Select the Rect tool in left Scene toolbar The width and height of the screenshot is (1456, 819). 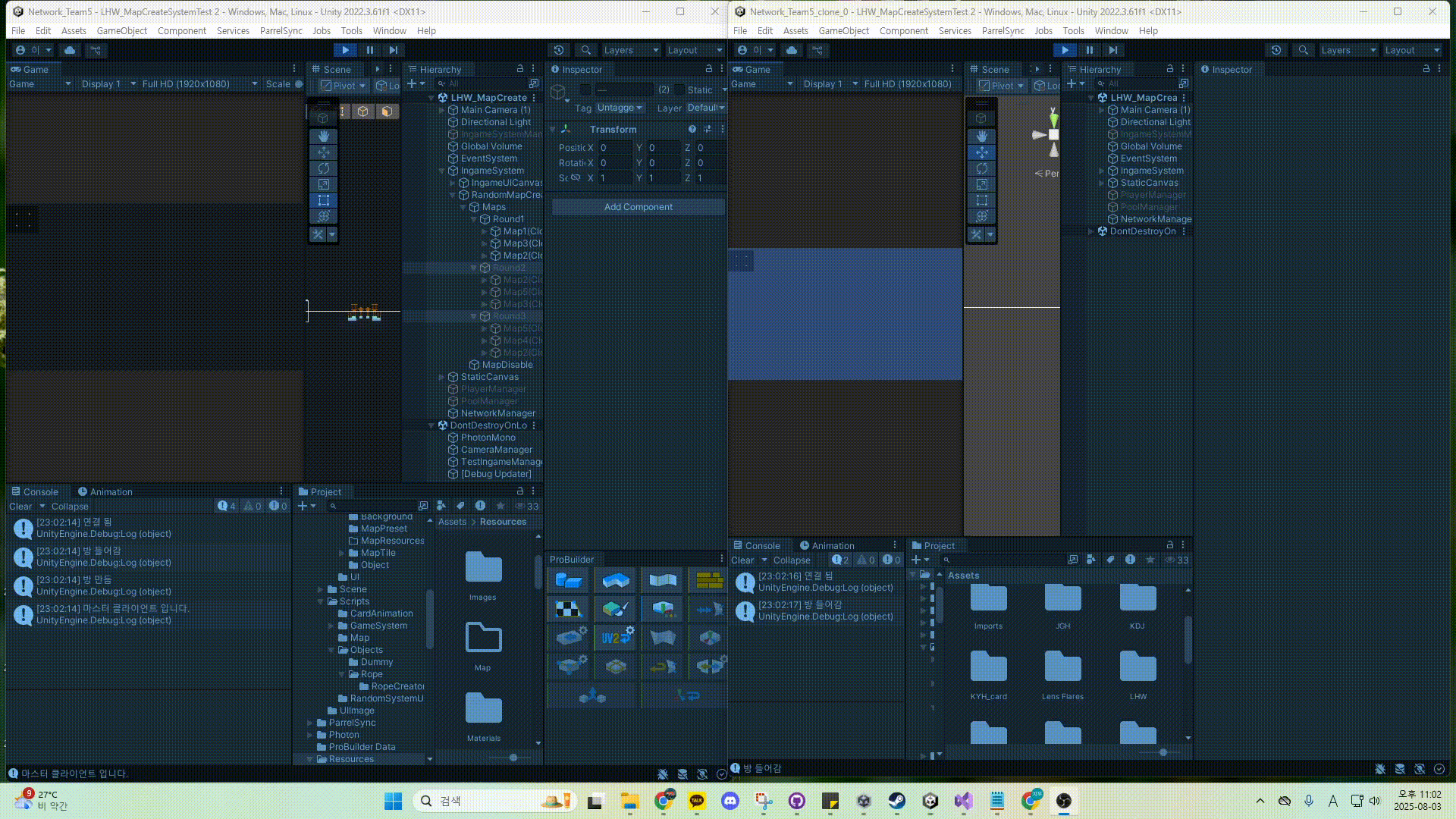324,200
